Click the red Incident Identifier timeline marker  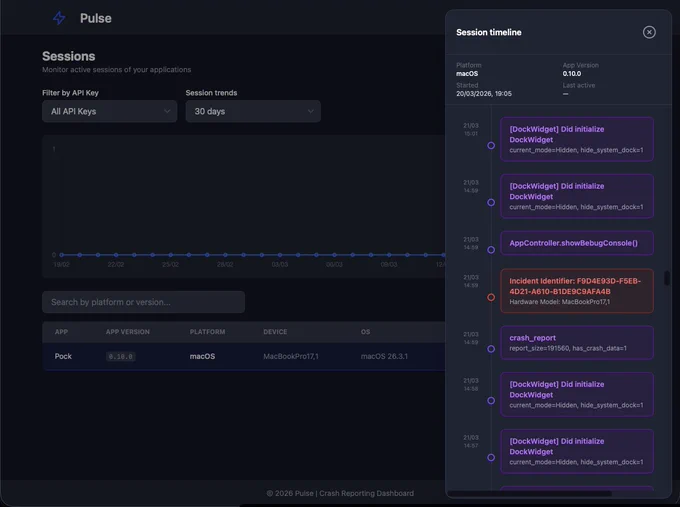[x=491, y=297]
